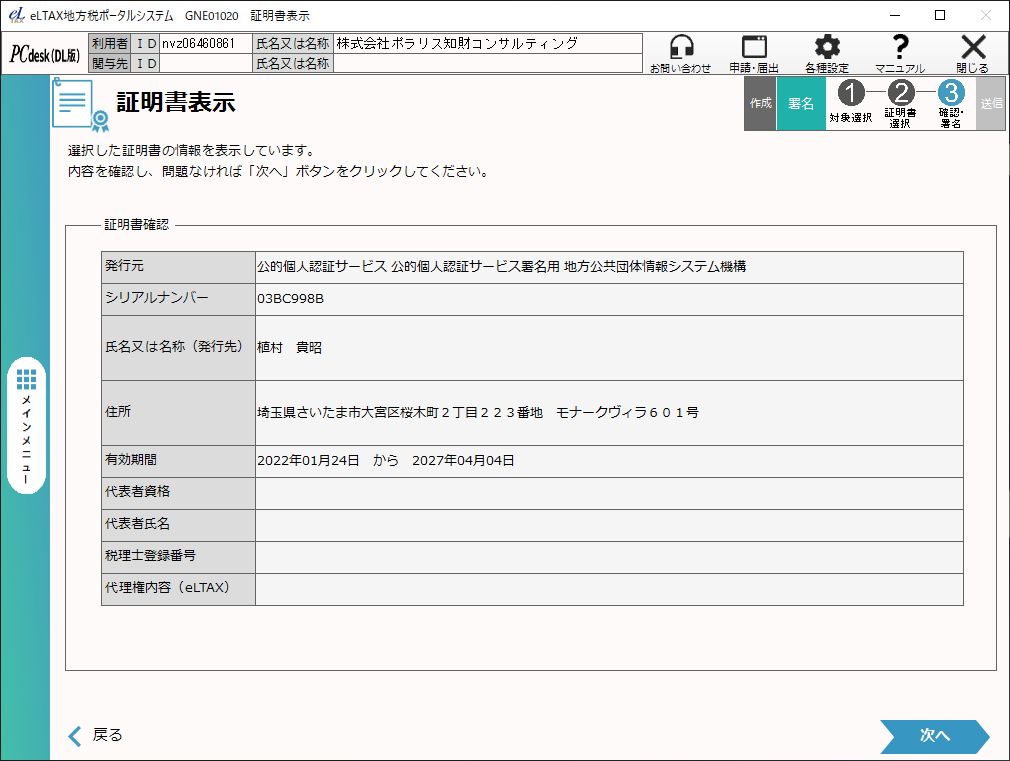
Task: Click the 利用者ID field nvz06460861
Action: (x=205, y=44)
